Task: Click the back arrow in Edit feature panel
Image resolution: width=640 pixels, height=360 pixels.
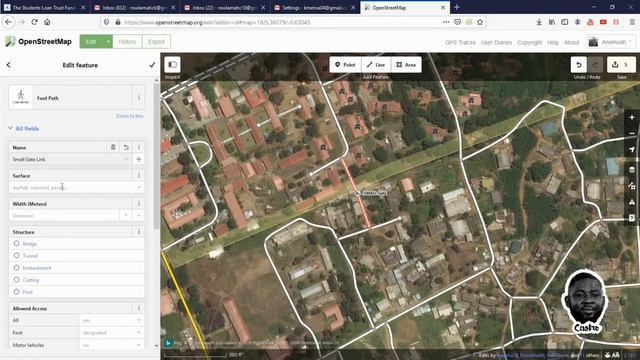Action: point(9,65)
